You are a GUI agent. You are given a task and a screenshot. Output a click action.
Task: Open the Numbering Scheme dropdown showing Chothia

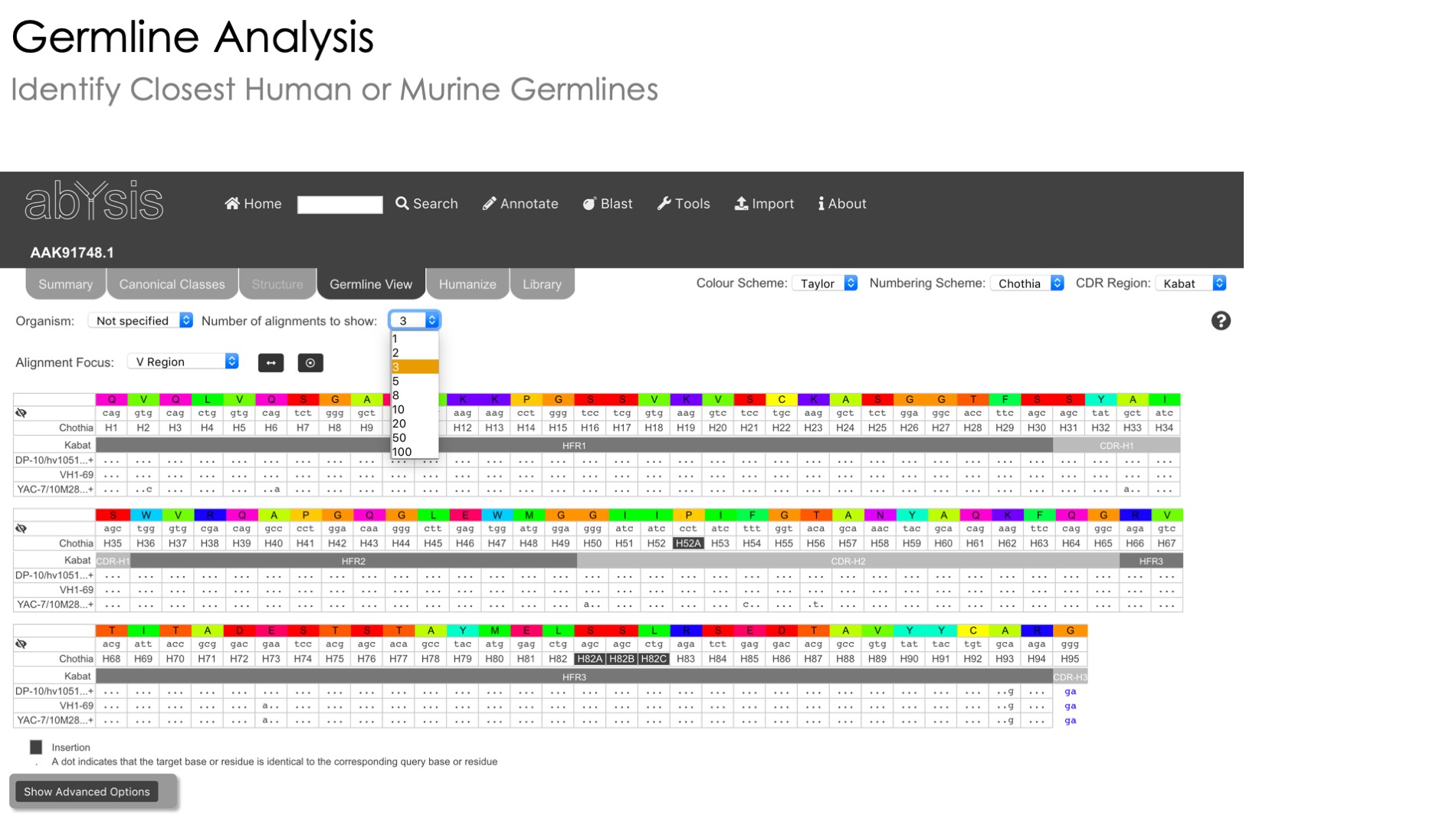[x=1027, y=283]
